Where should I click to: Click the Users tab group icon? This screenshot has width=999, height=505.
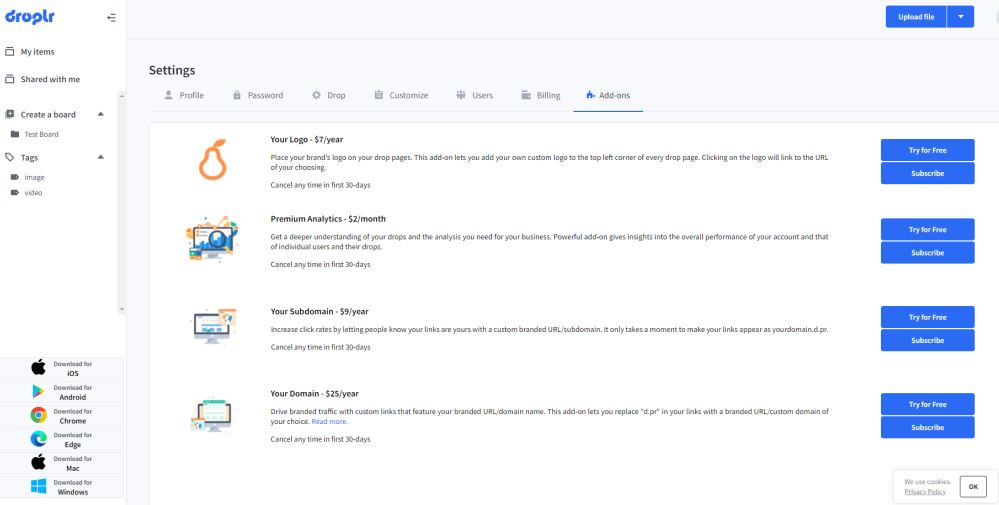[461, 95]
